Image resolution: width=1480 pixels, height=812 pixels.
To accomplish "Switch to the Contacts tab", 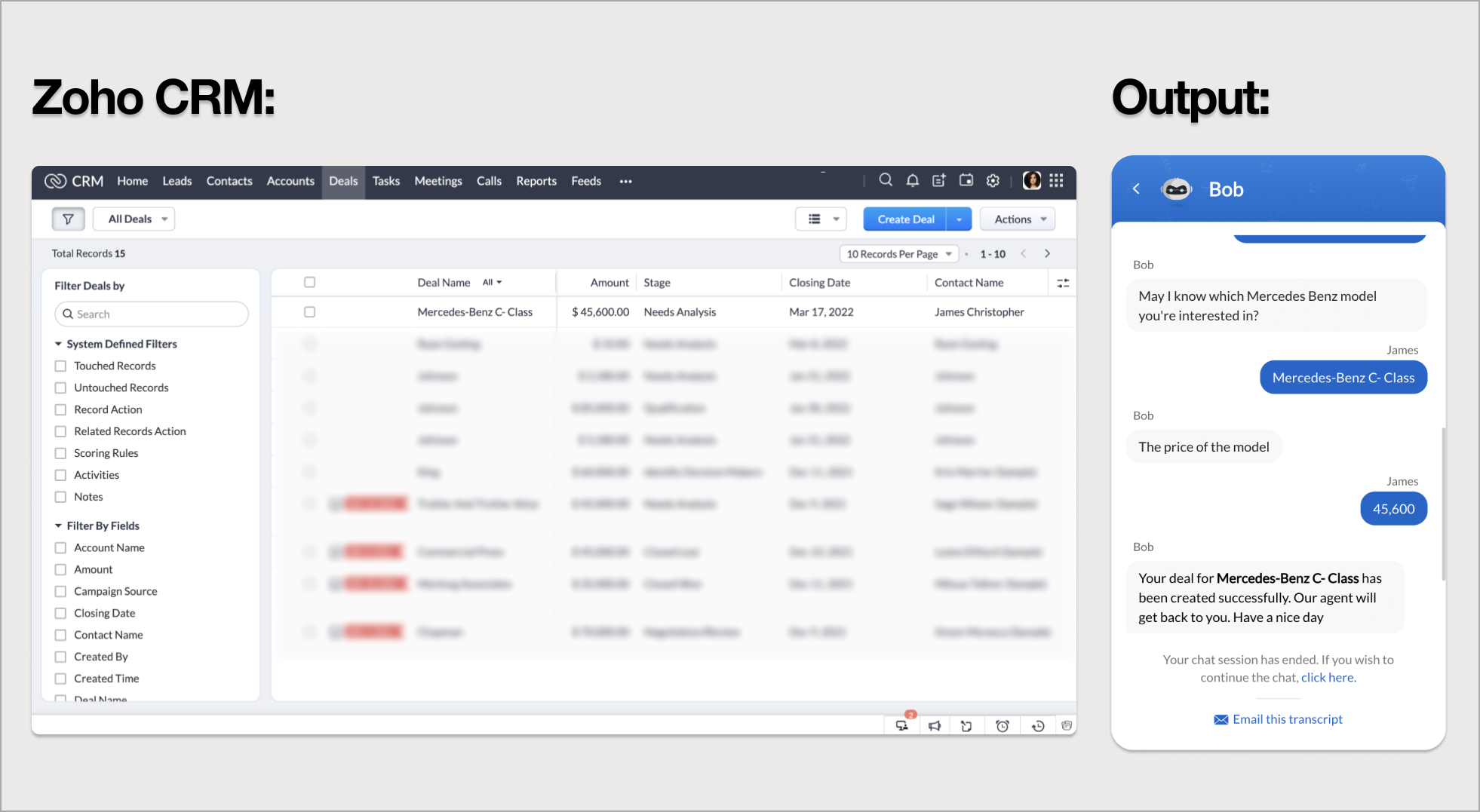I will [229, 181].
